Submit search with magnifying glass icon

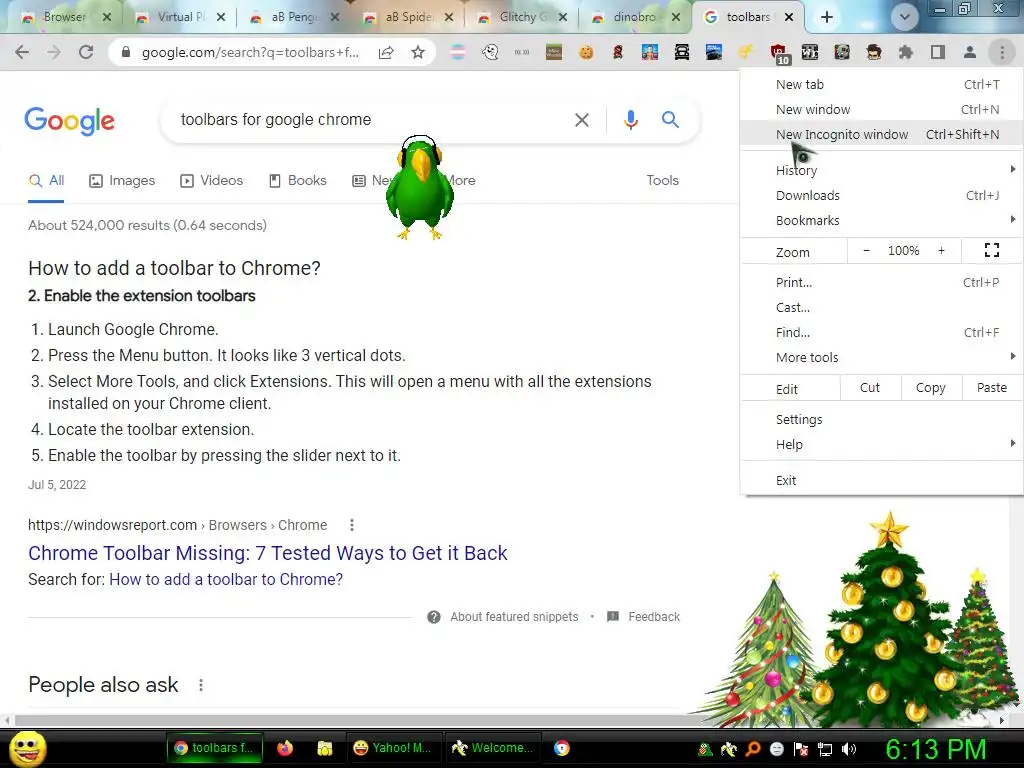click(670, 120)
